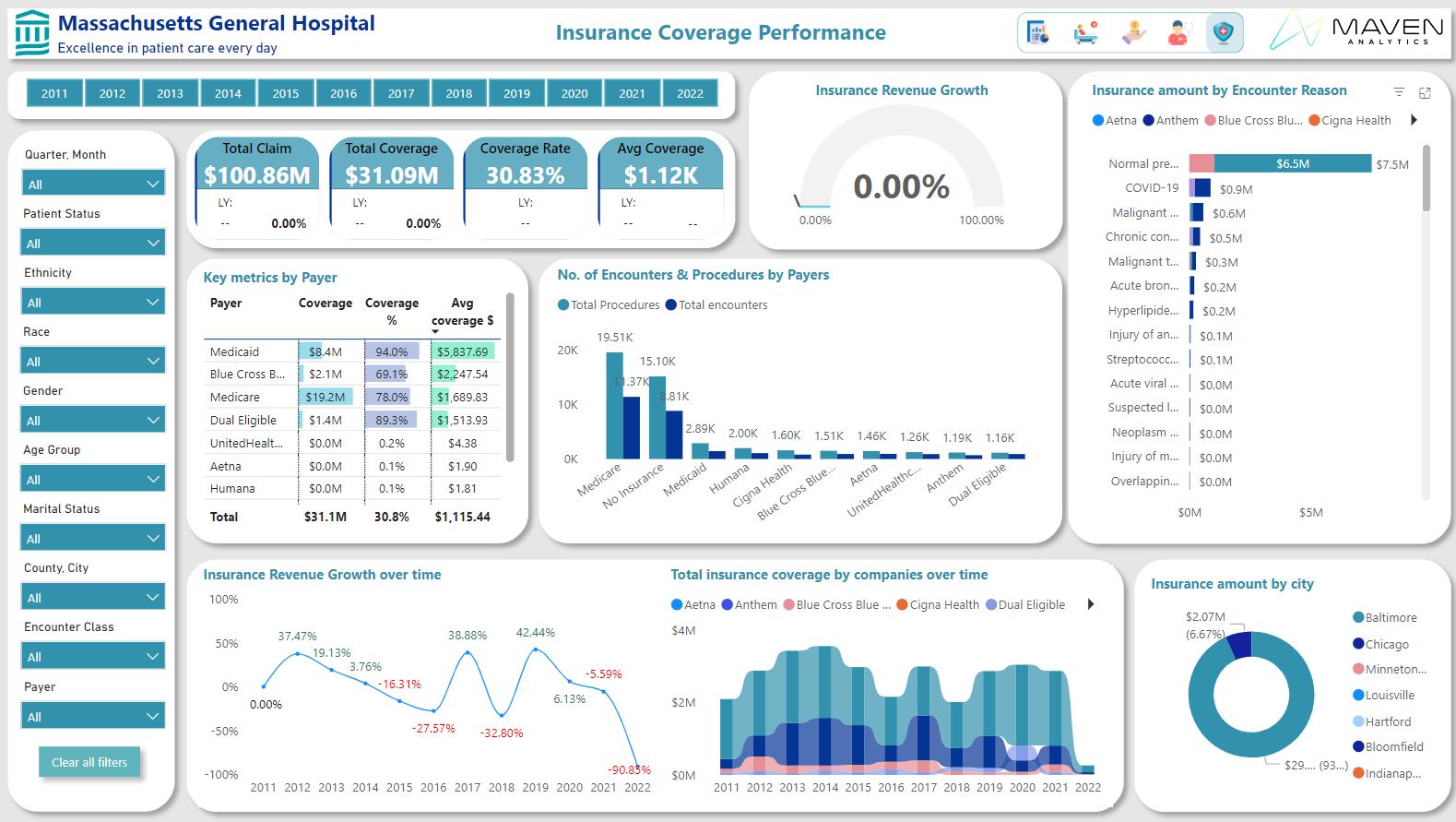Click the 42.44% data point on growth line
Screen dimensions: 1456x822
pos(535,649)
